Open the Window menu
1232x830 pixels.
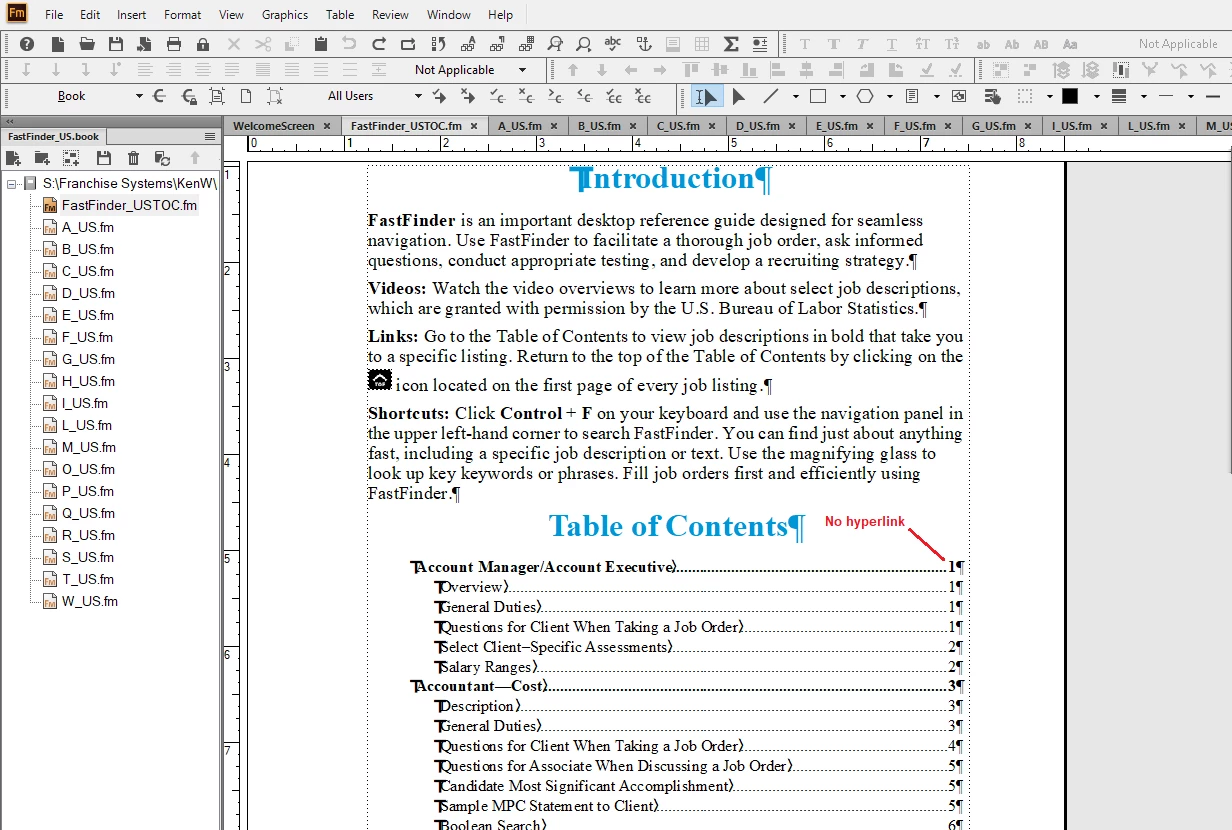pos(448,15)
